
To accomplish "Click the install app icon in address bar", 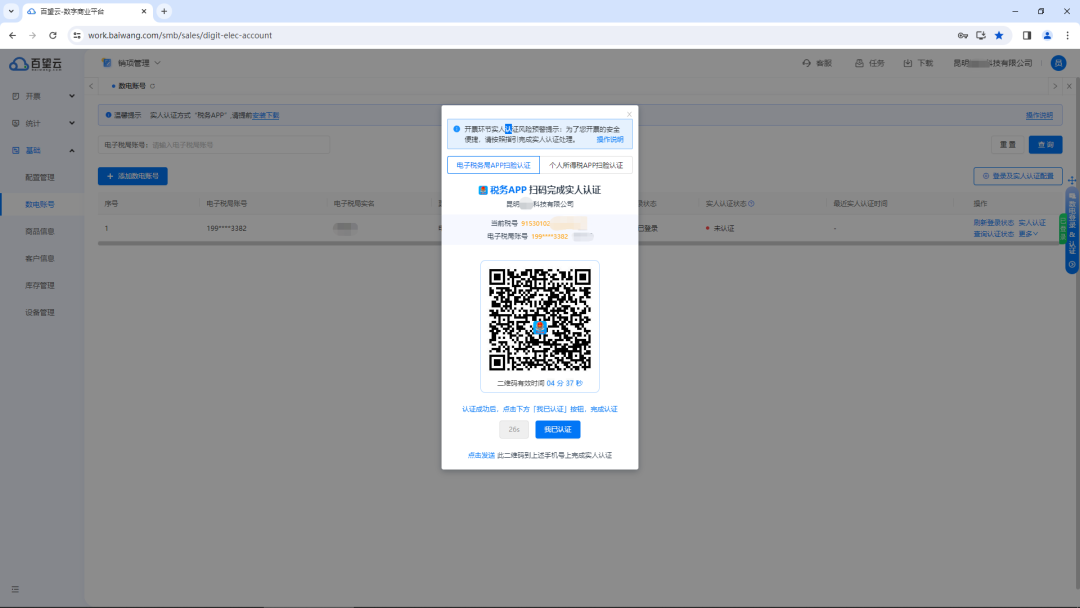I will click(981, 35).
